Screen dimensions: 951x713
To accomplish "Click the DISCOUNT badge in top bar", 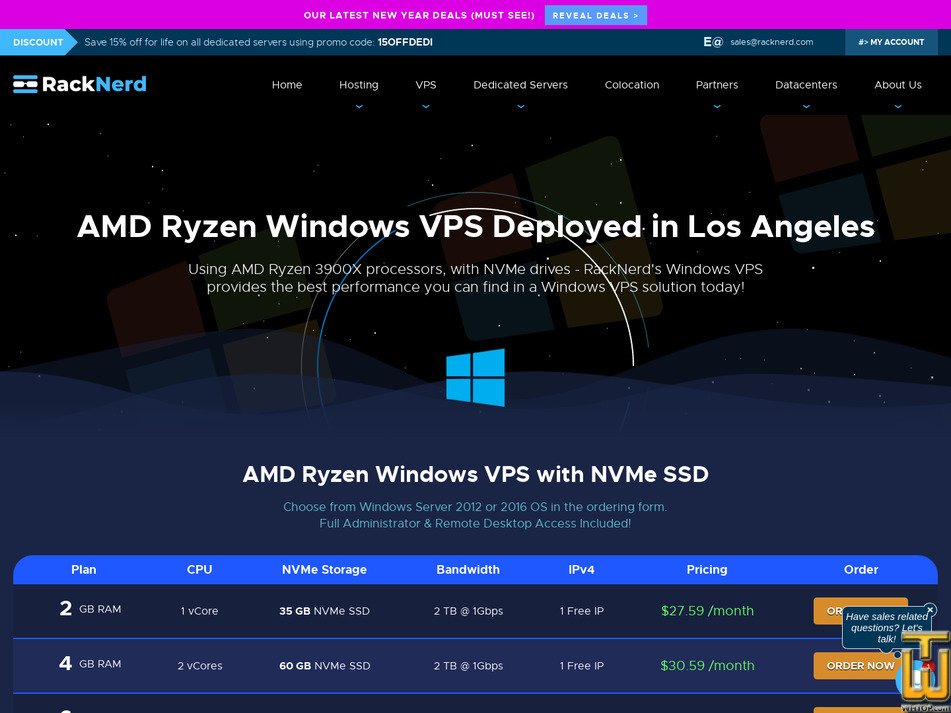I will 38,42.
